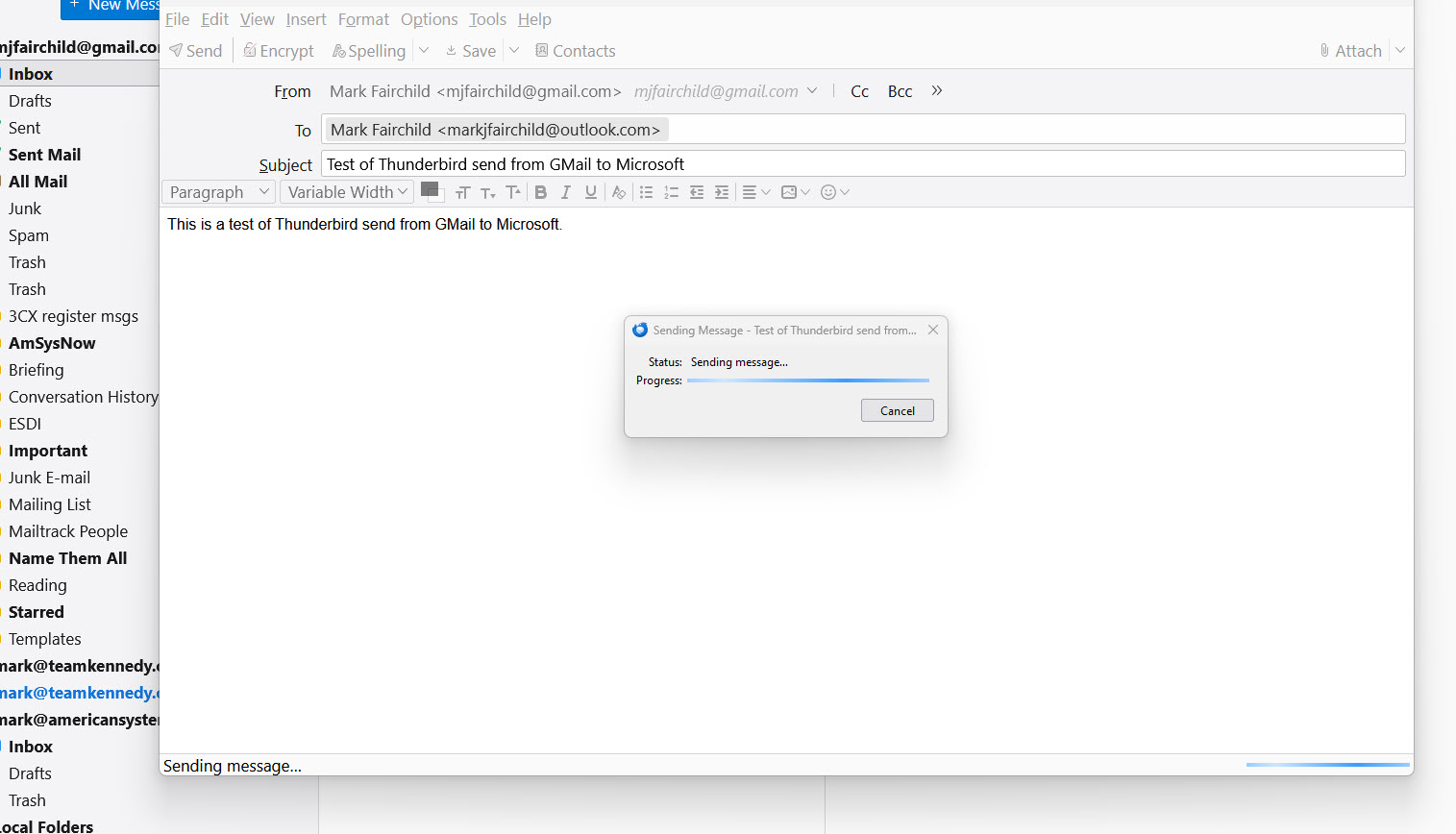Screen dimensions: 1456x834
Task: Open the View menu
Action: coord(258,19)
